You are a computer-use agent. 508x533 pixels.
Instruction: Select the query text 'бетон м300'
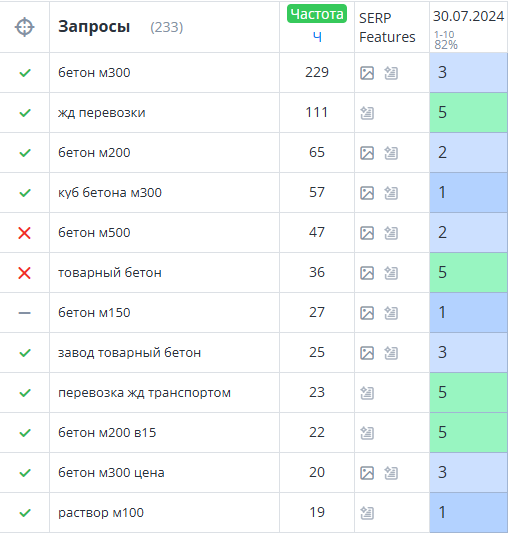[94, 72]
